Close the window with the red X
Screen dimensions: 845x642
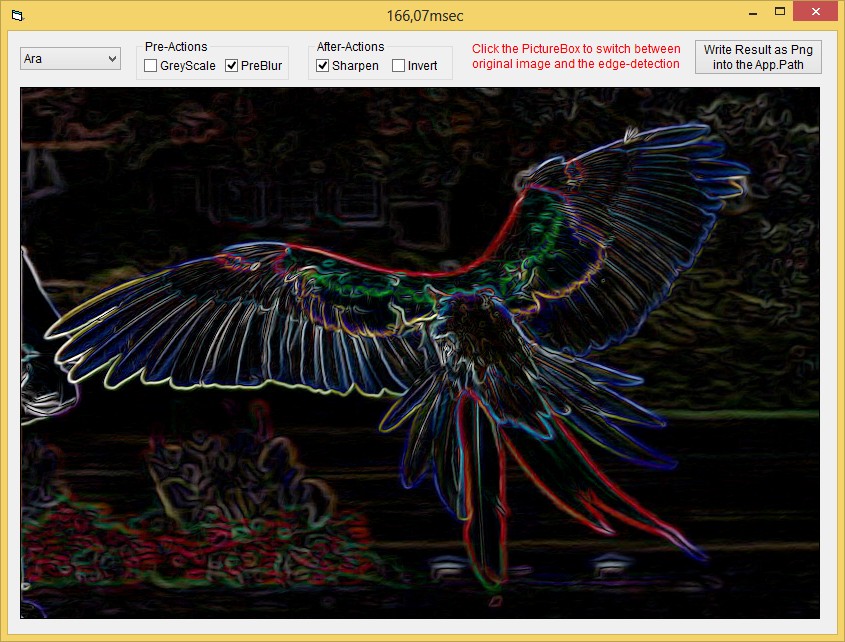coord(818,11)
